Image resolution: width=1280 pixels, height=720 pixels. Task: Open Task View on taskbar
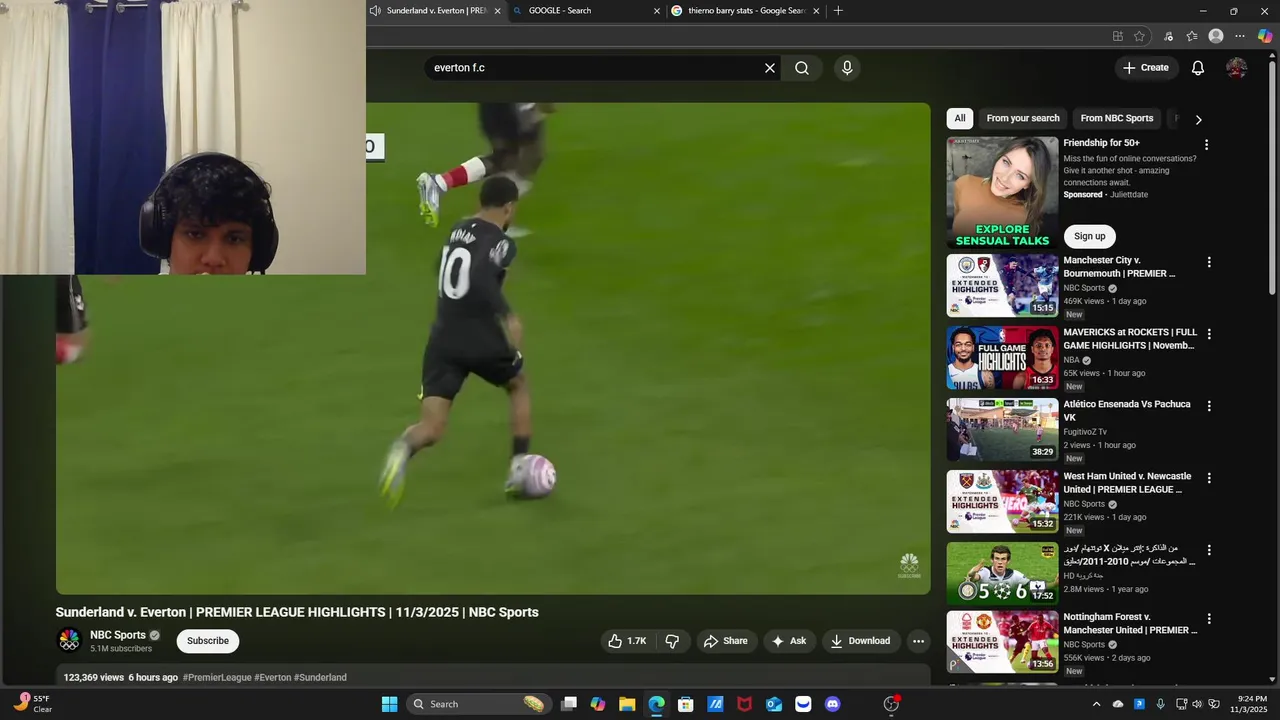click(568, 704)
